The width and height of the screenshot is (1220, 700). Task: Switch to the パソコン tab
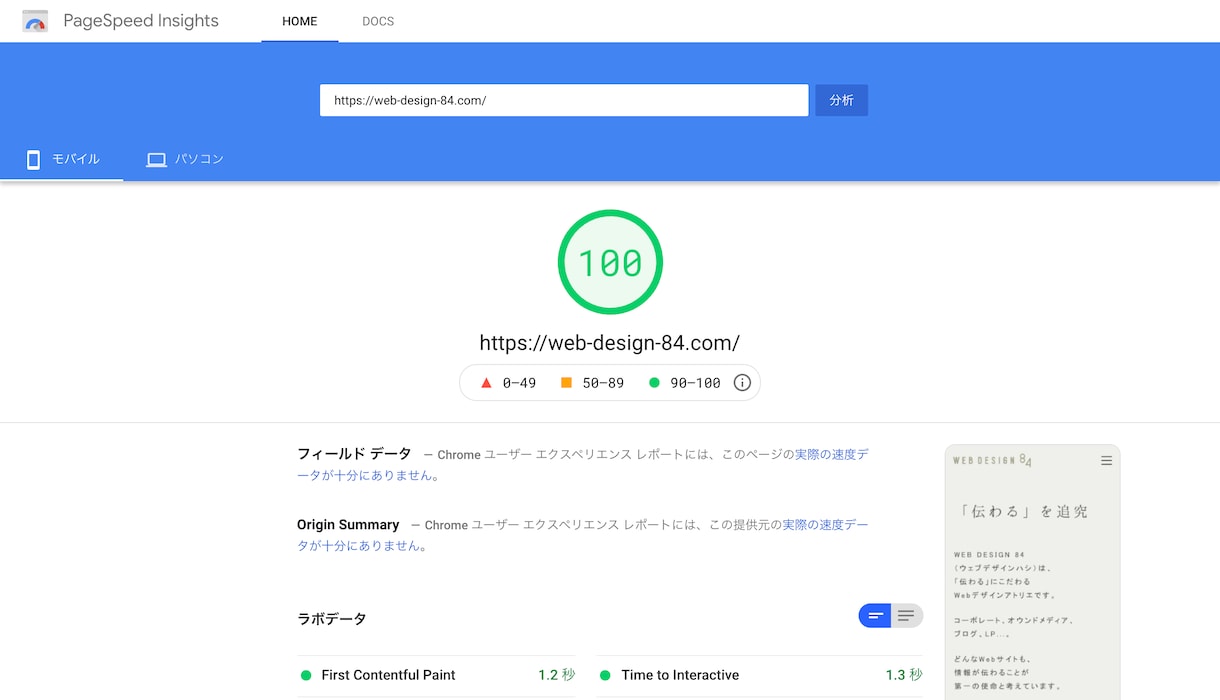tap(185, 159)
